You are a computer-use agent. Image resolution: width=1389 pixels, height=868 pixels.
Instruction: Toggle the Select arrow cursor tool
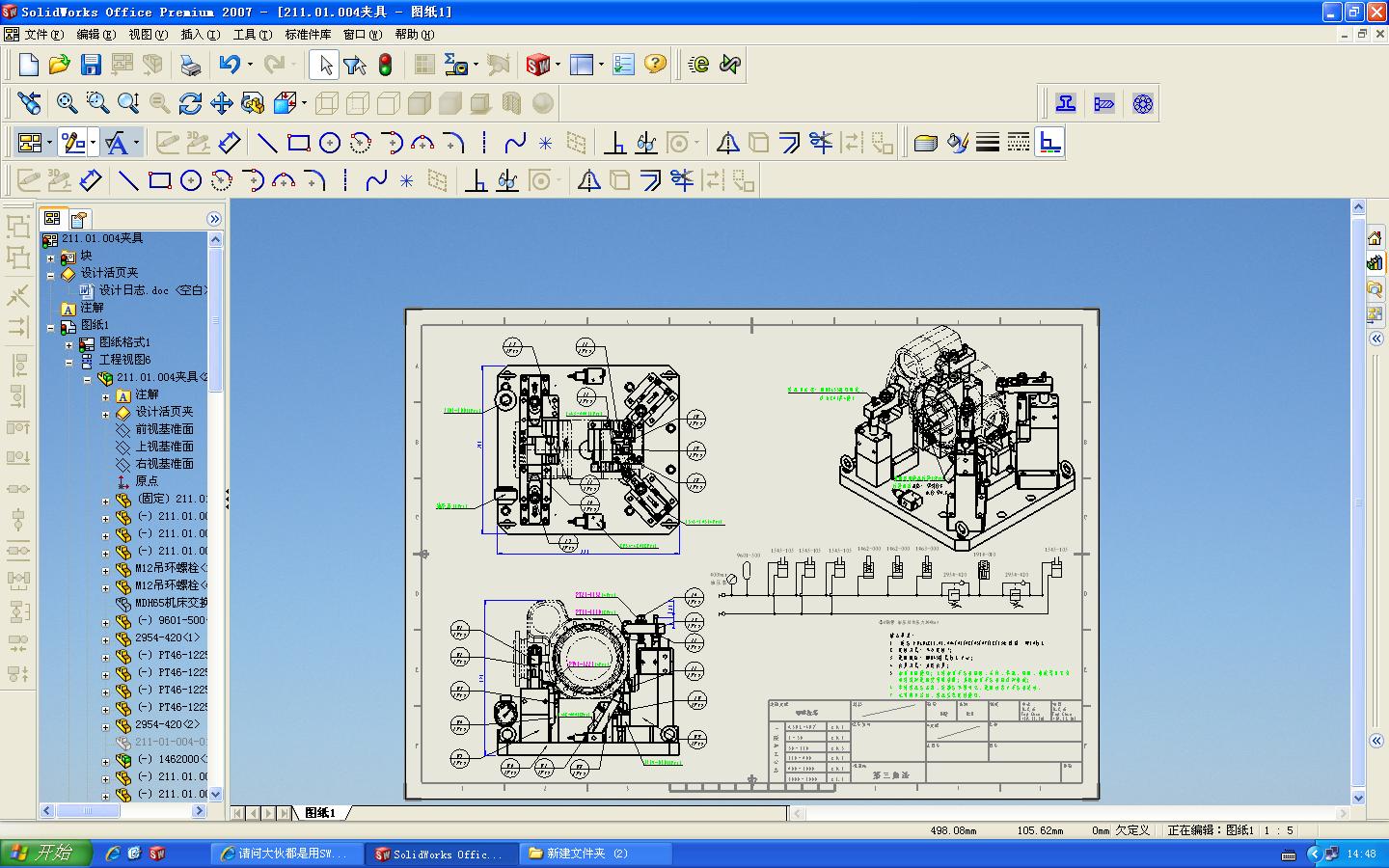click(x=325, y=65)
